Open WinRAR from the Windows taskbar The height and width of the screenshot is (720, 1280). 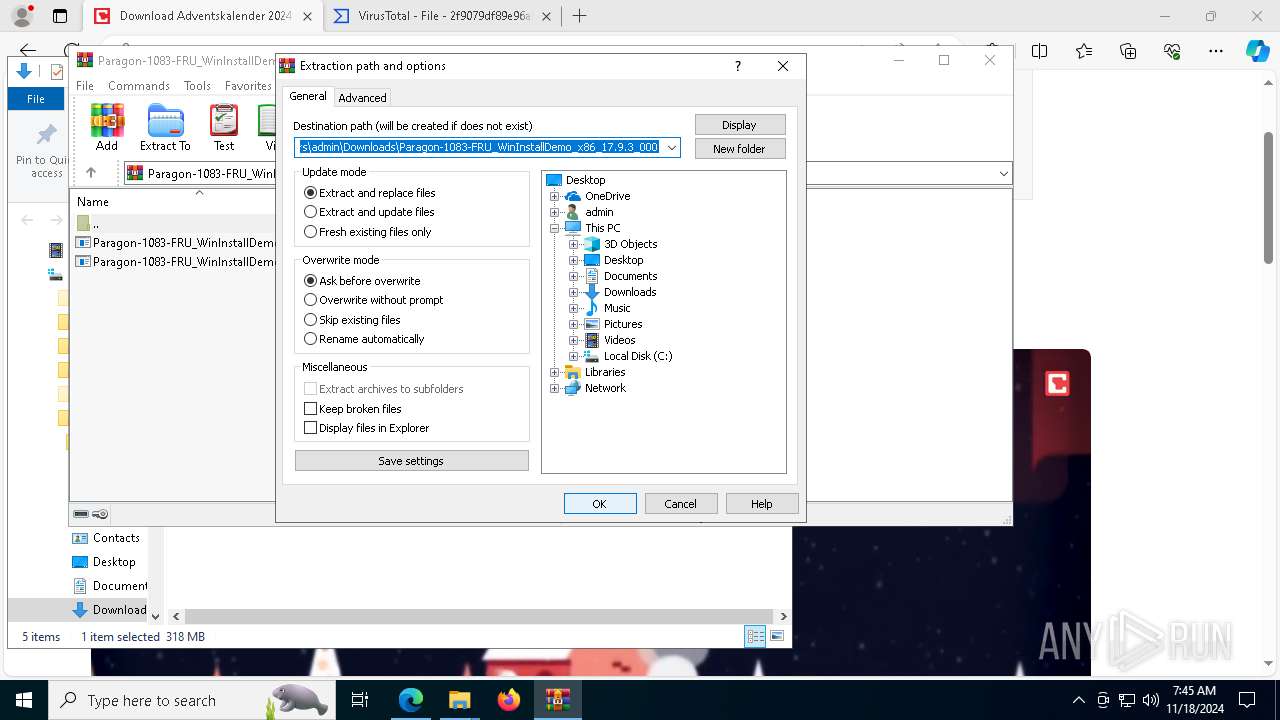557,700
